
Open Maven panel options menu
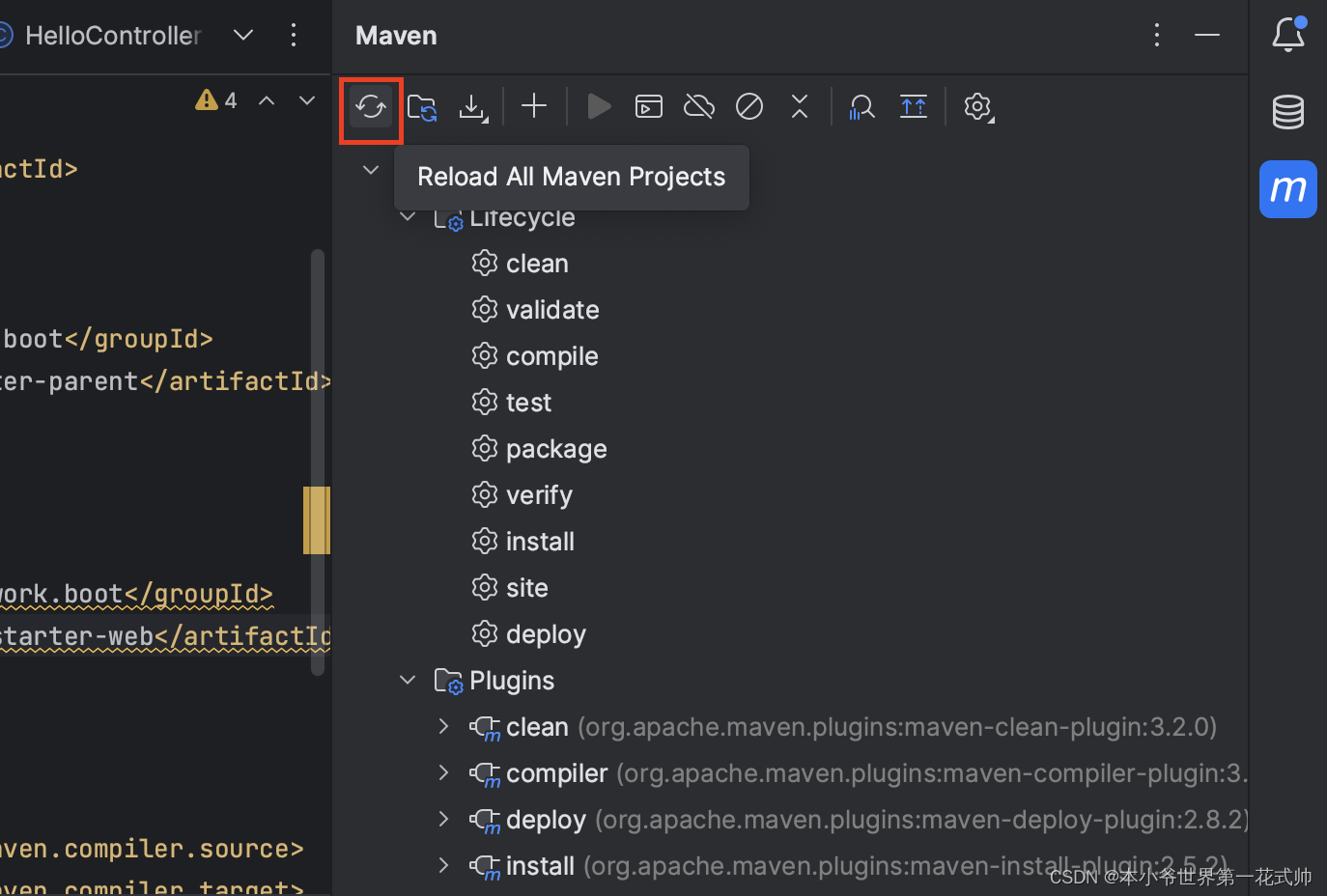[x=1156, y=36]
